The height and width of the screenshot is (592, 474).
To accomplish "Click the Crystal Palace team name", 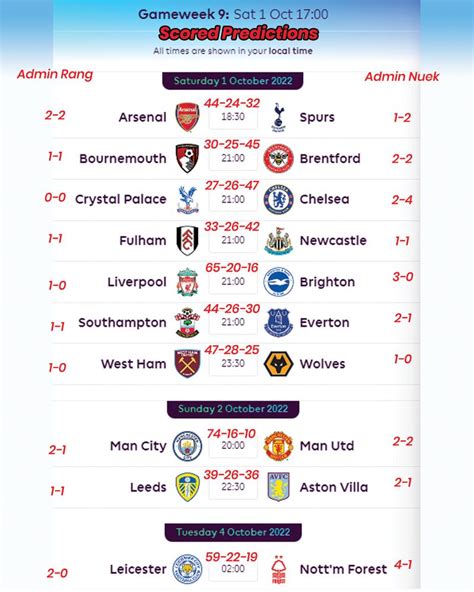I will 120,199.
